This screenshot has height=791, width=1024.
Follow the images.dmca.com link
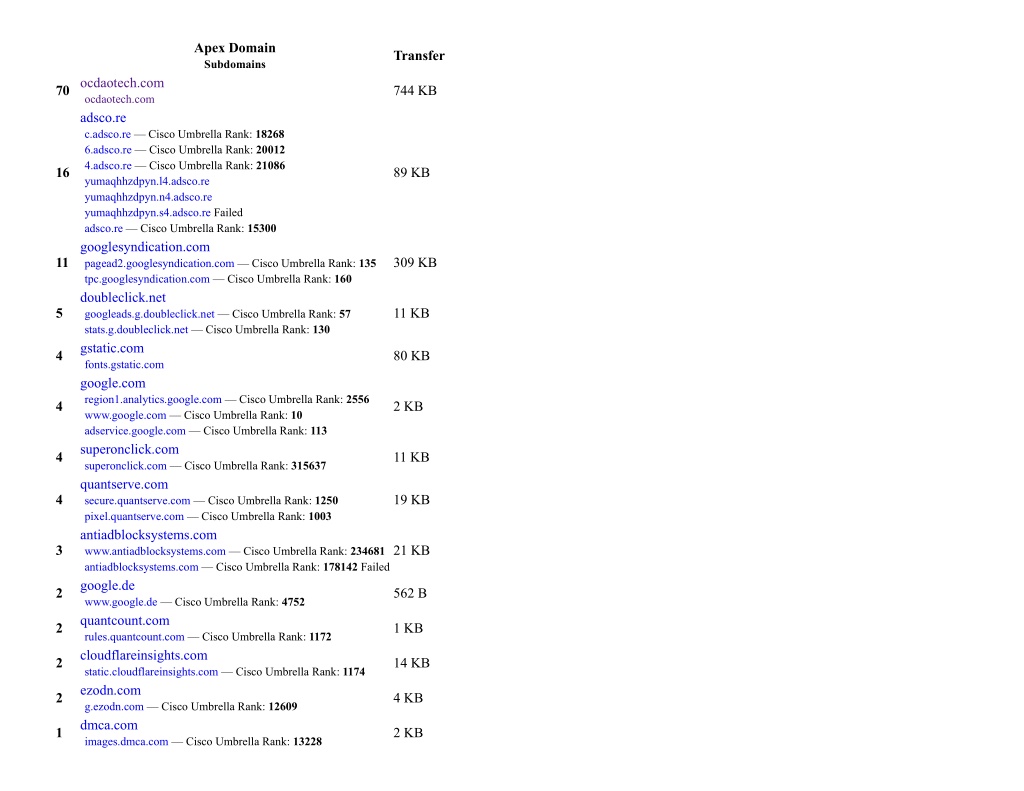tap(126, 741)
